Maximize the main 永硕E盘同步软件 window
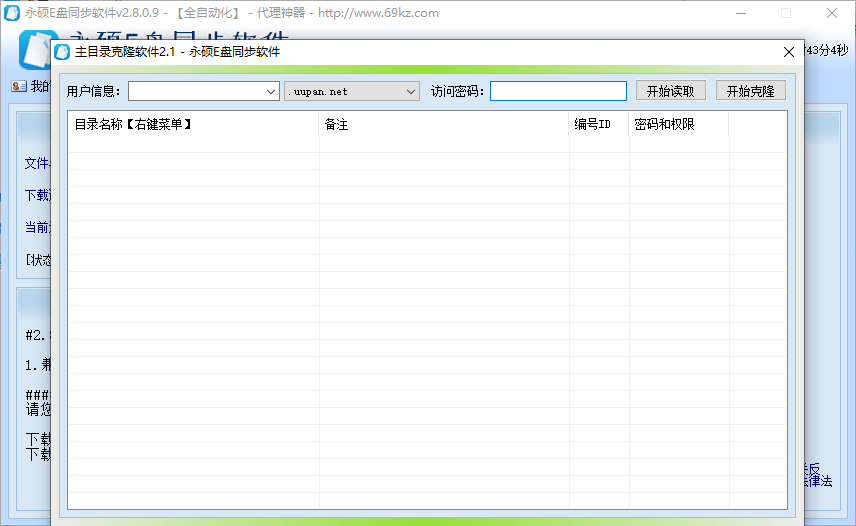 coord(785,13)
